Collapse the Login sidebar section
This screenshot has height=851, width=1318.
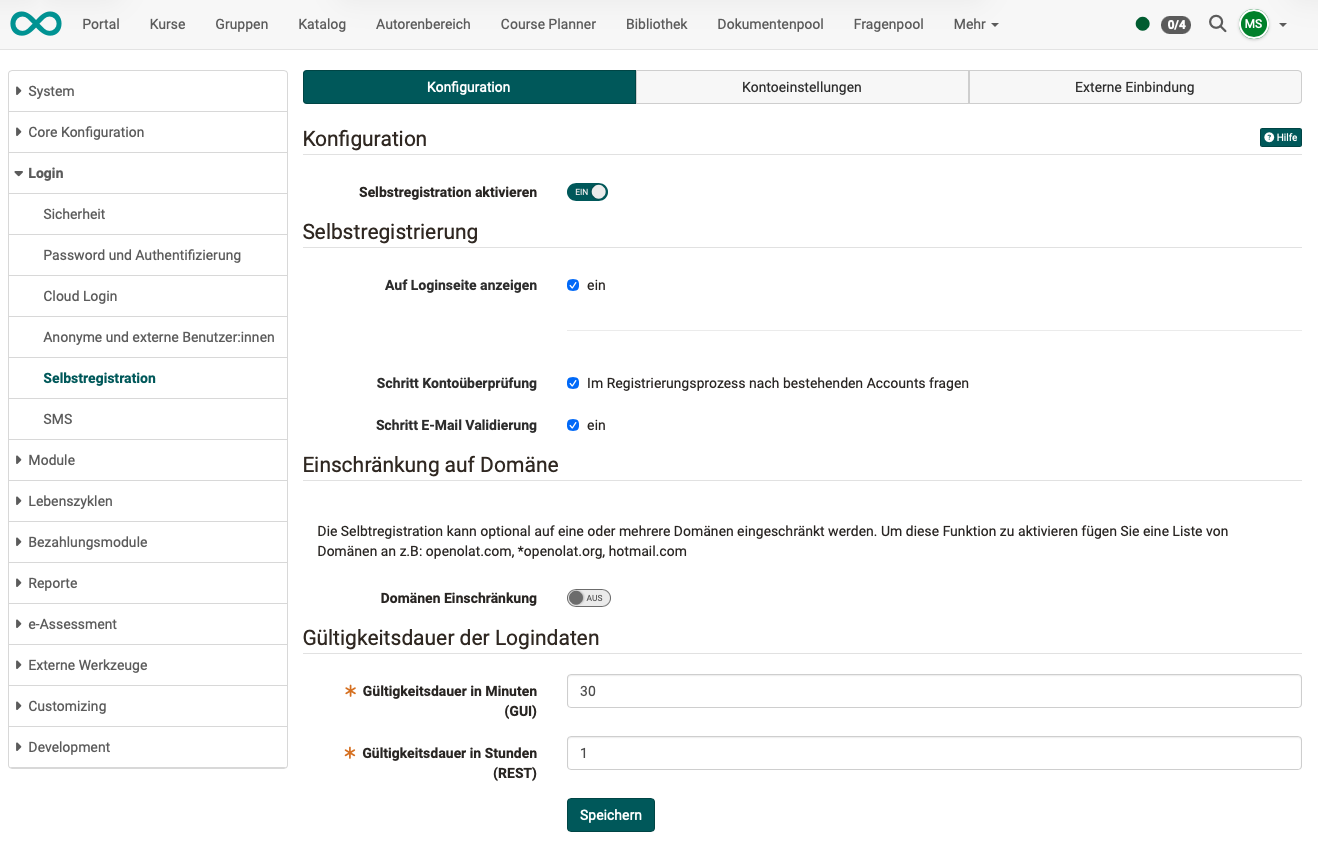[x=45, y=172]
